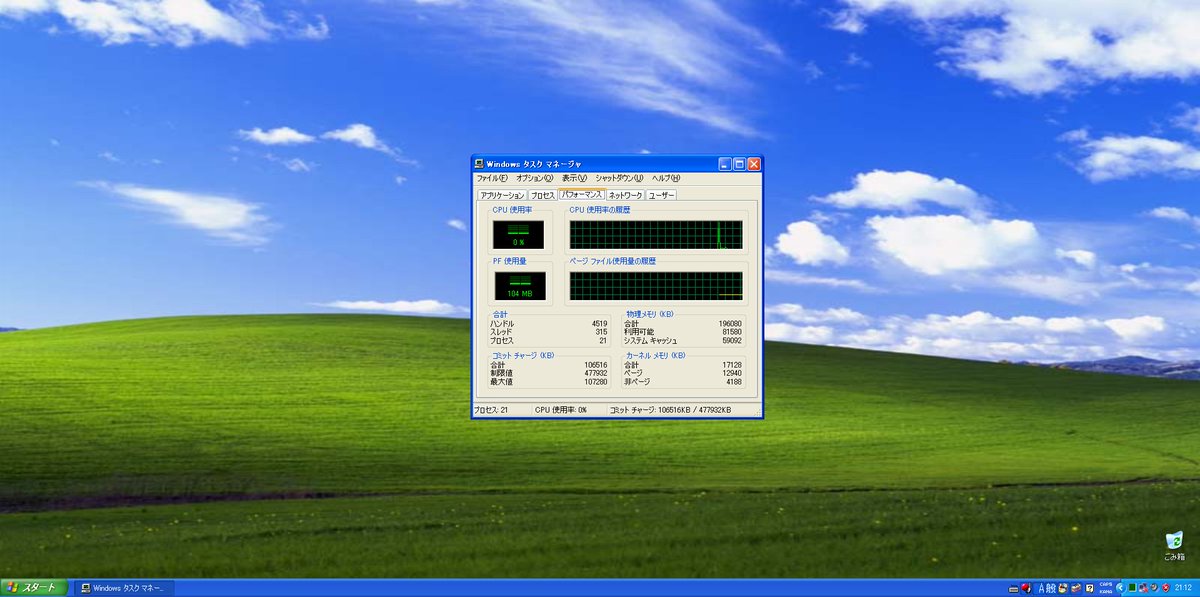Click the システム キャッシュ value 59092
Screen dimensions: 1200x597
732,340
